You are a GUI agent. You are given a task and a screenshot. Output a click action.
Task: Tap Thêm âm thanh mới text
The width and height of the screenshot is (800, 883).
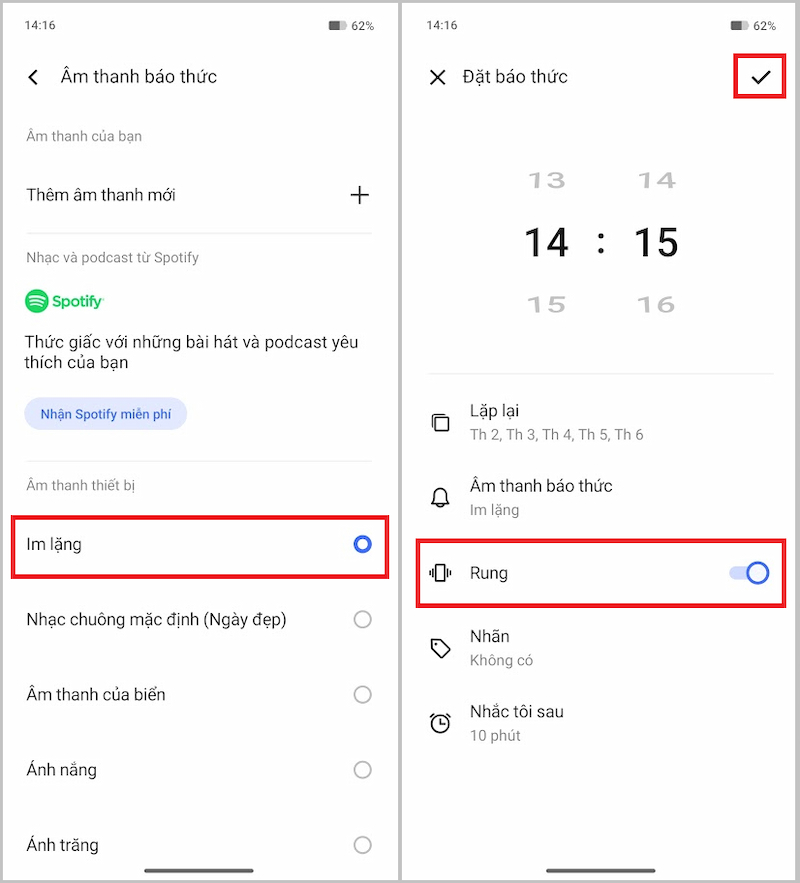pyautogui.click(x=101, y=195)
